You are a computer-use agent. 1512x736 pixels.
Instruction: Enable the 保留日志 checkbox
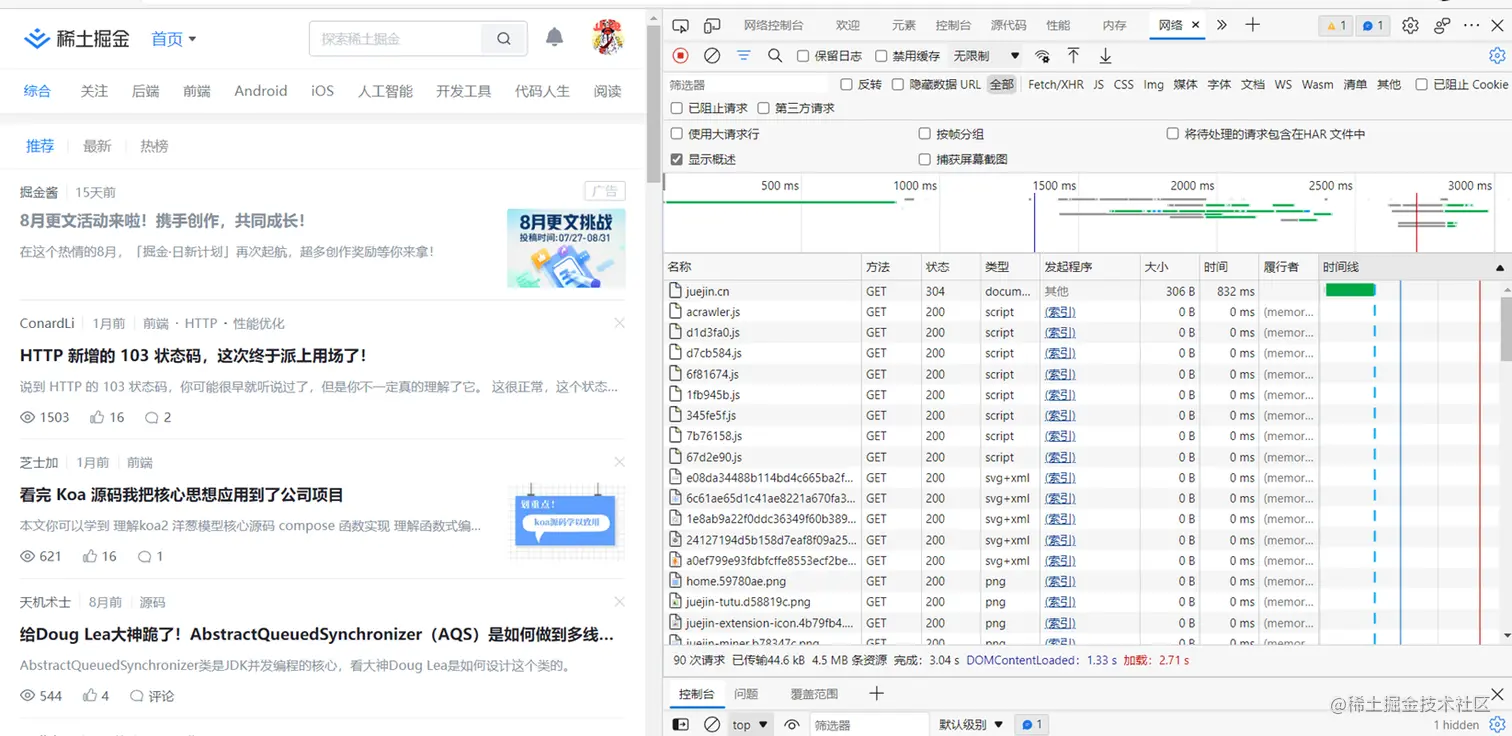coord(803,56)
